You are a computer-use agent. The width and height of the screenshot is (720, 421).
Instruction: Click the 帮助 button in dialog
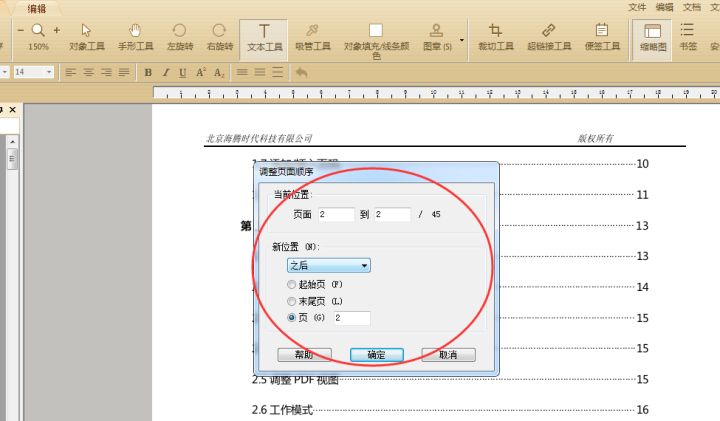coord(304,354)
